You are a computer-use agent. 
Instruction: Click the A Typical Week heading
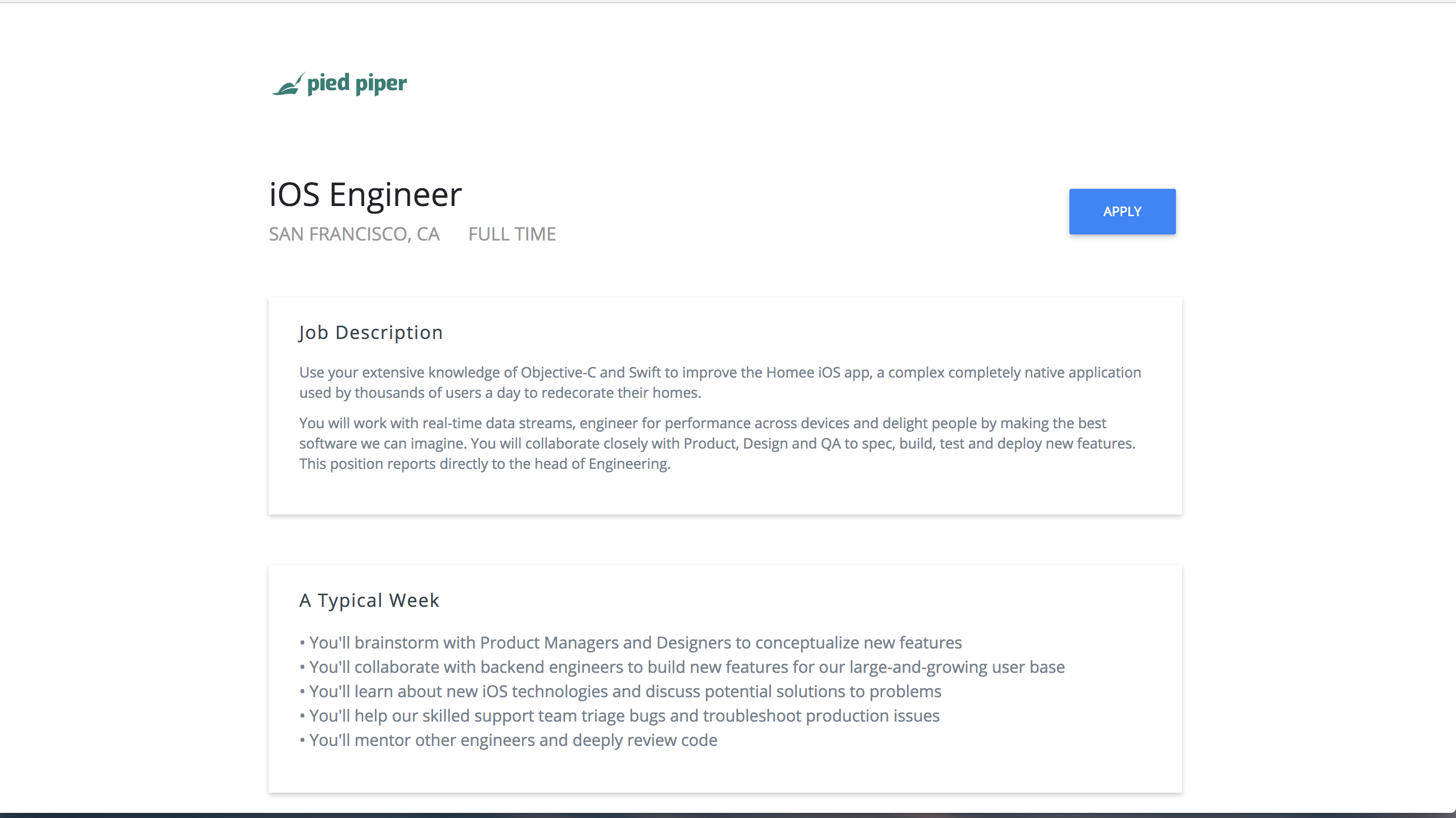tap(369, 600)
